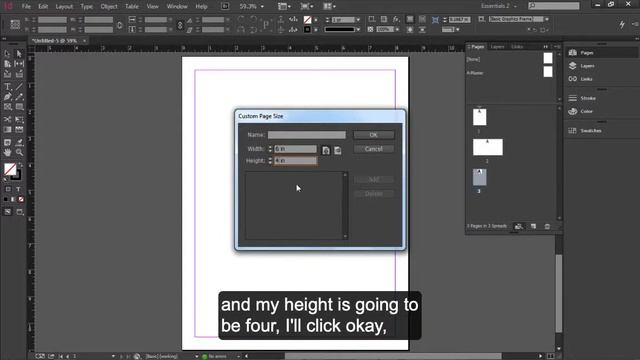Open the View menu
The image size is (640, 360).
[152, 7]
